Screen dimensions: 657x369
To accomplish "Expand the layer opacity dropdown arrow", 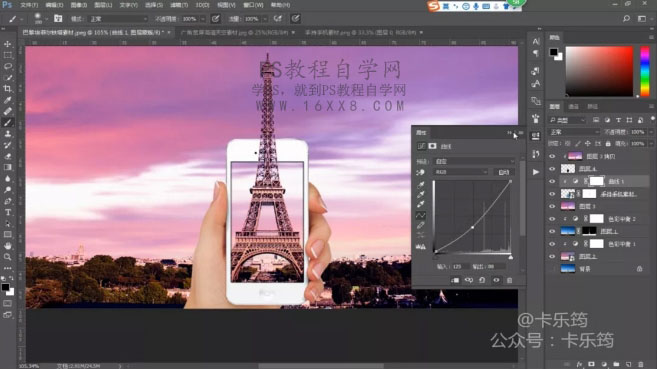I will [x=650, y=132].
